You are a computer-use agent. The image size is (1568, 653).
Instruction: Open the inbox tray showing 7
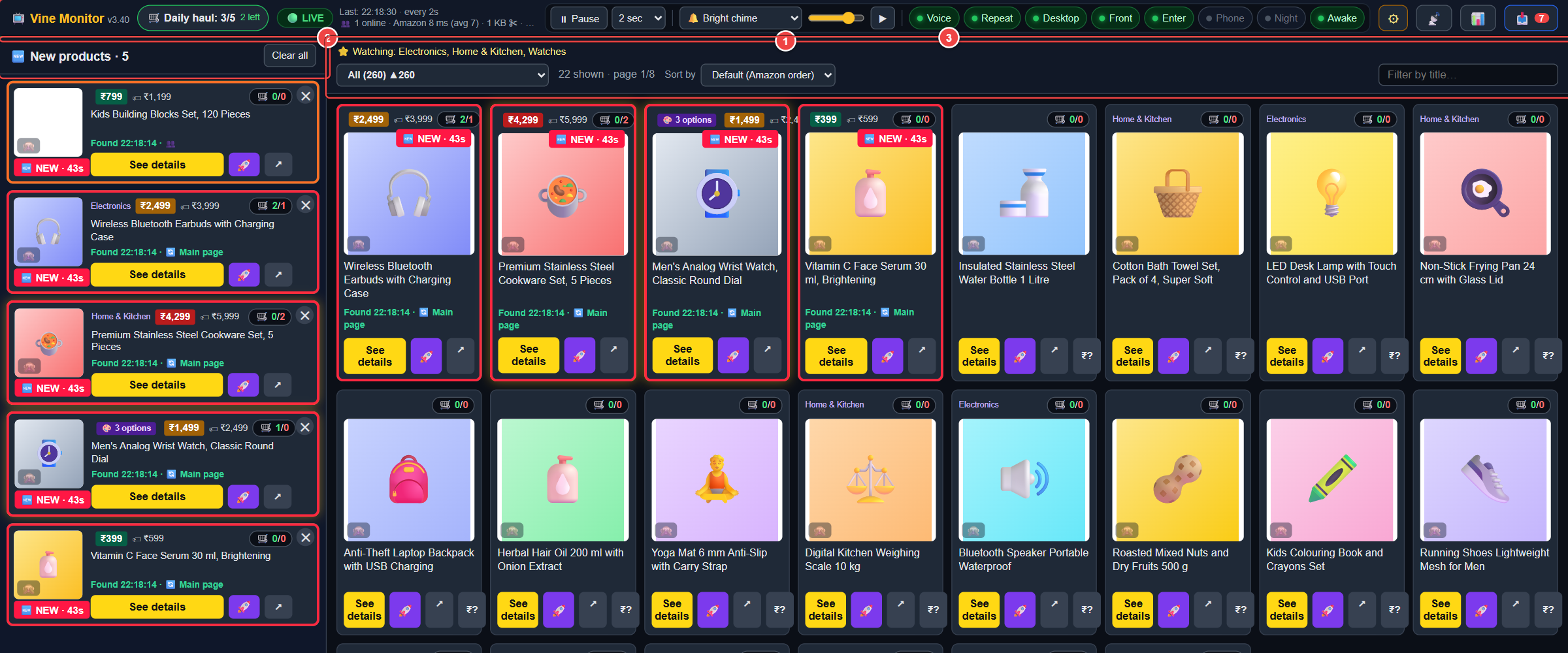pyautogui.click(x=1531, y=18)
